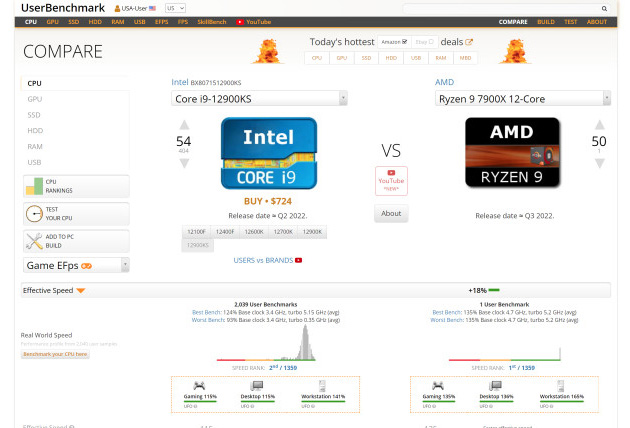Open the FPS tab in top nav
This screenshot has width=630, height=428.
coord(183,22)
